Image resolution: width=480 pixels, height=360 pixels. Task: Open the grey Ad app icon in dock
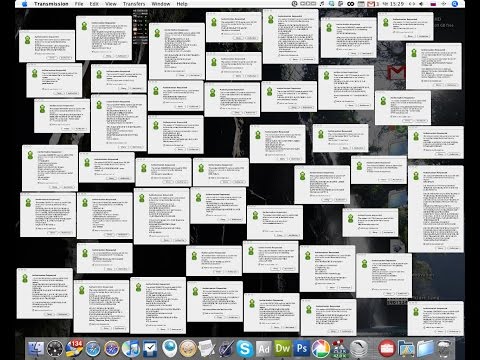264,349
